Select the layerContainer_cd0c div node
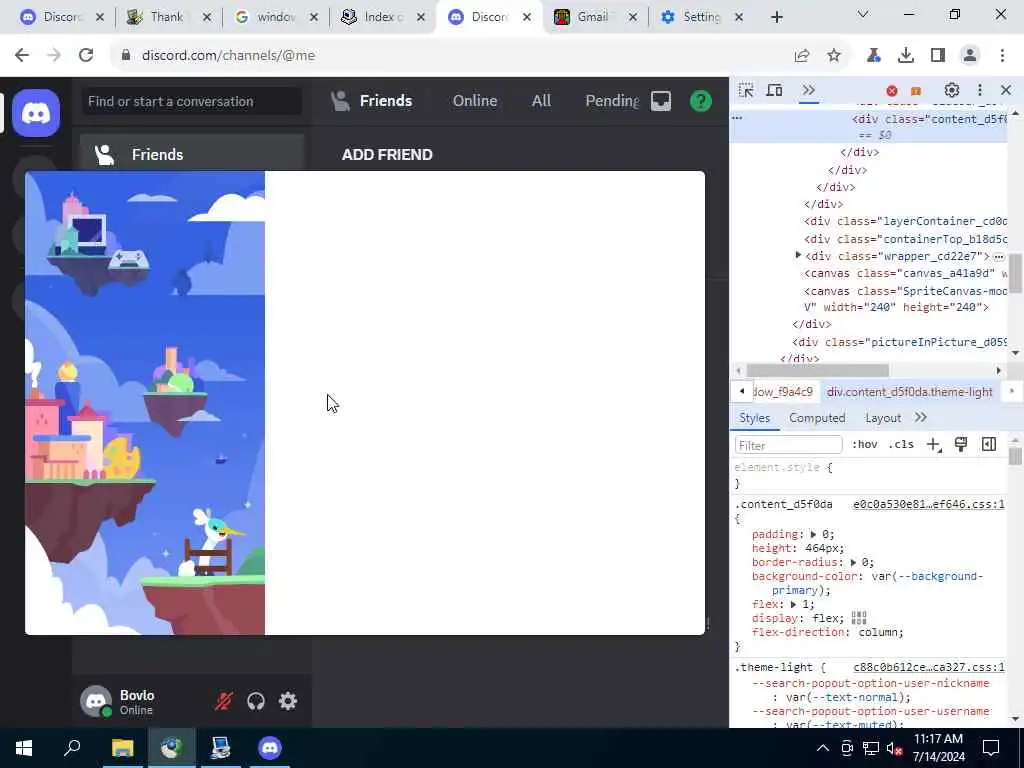 click(x=905, y=221)
